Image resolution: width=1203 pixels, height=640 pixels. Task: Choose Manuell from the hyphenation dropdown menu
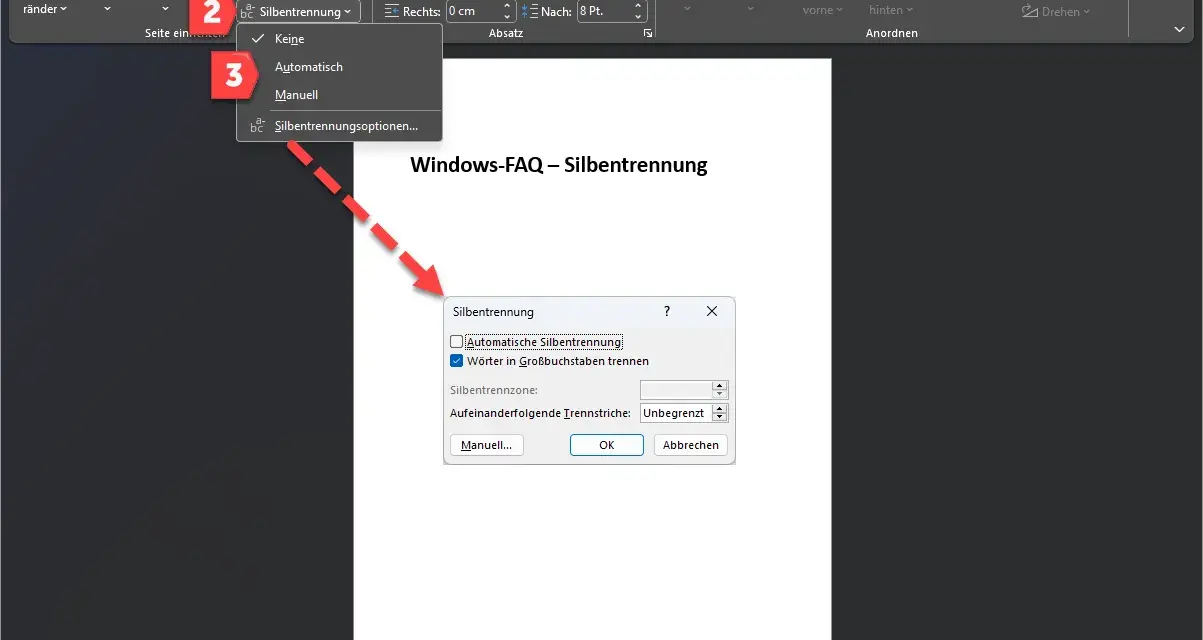339,95
